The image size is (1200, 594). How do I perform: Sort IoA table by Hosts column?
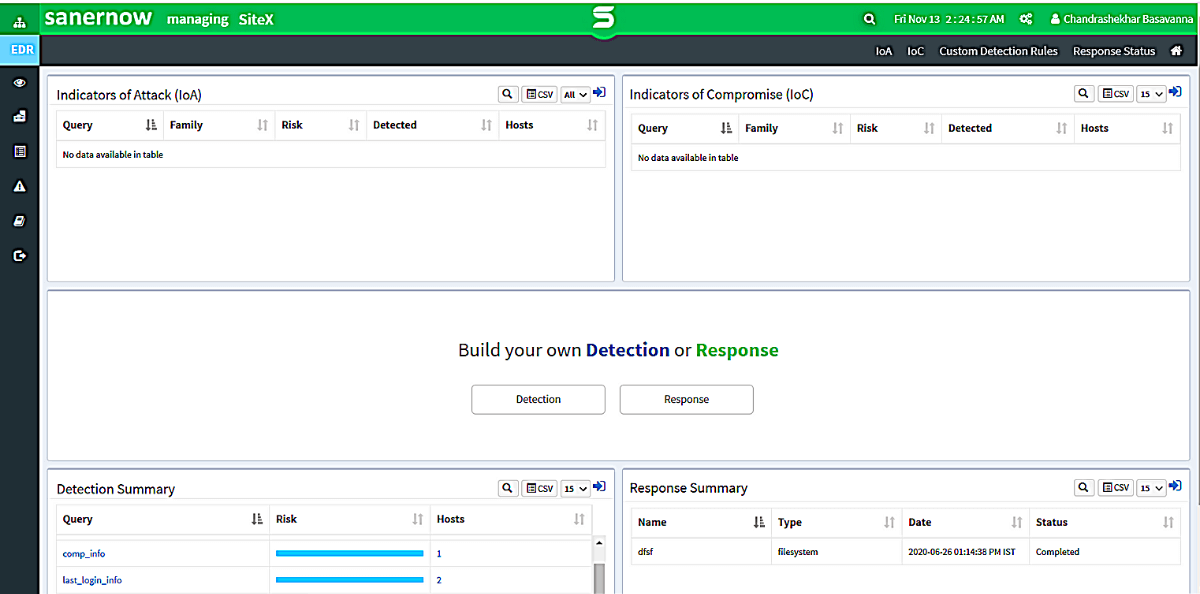[x=552, y=125]
